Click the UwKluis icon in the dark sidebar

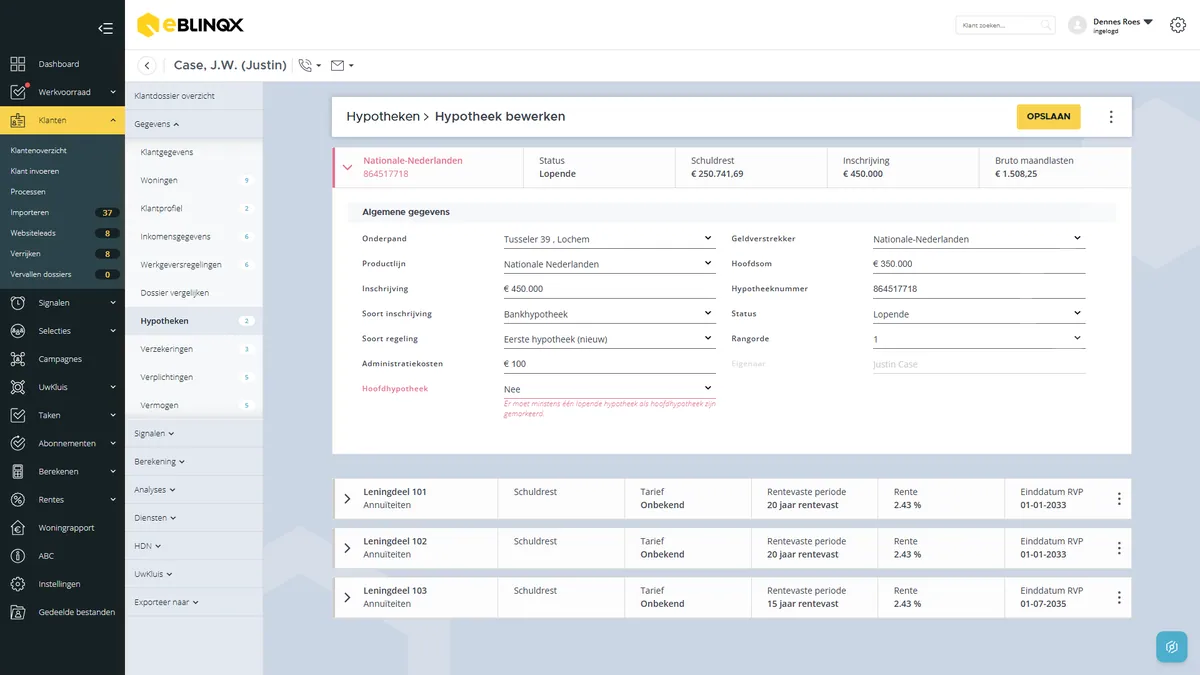18,387
